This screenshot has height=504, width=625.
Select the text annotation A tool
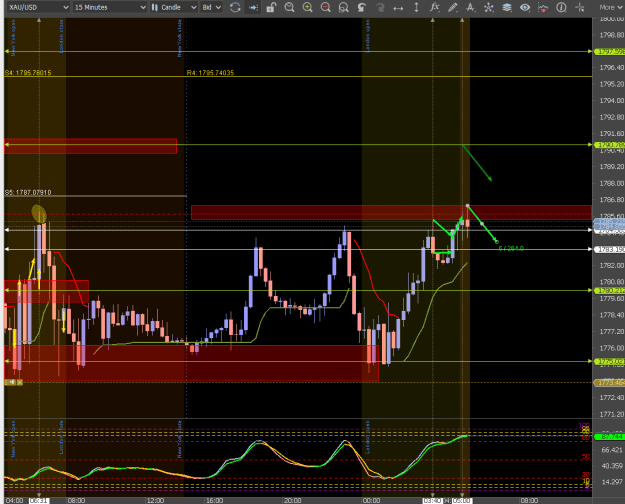click(471, 7)
